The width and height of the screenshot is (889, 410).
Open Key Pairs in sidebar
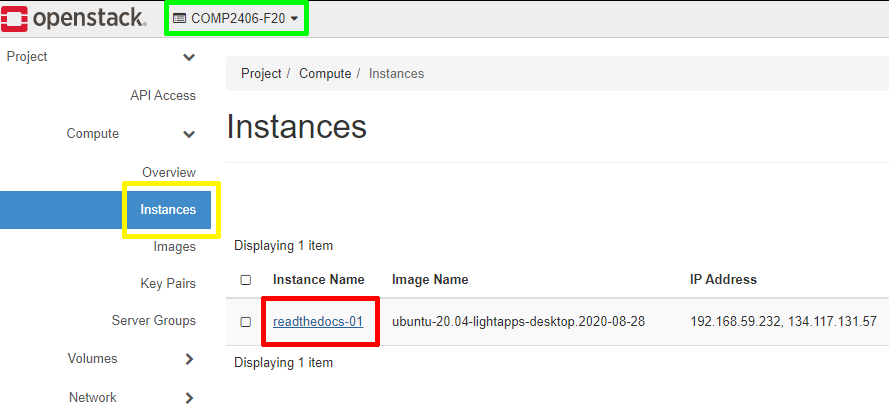coord(167,284)
